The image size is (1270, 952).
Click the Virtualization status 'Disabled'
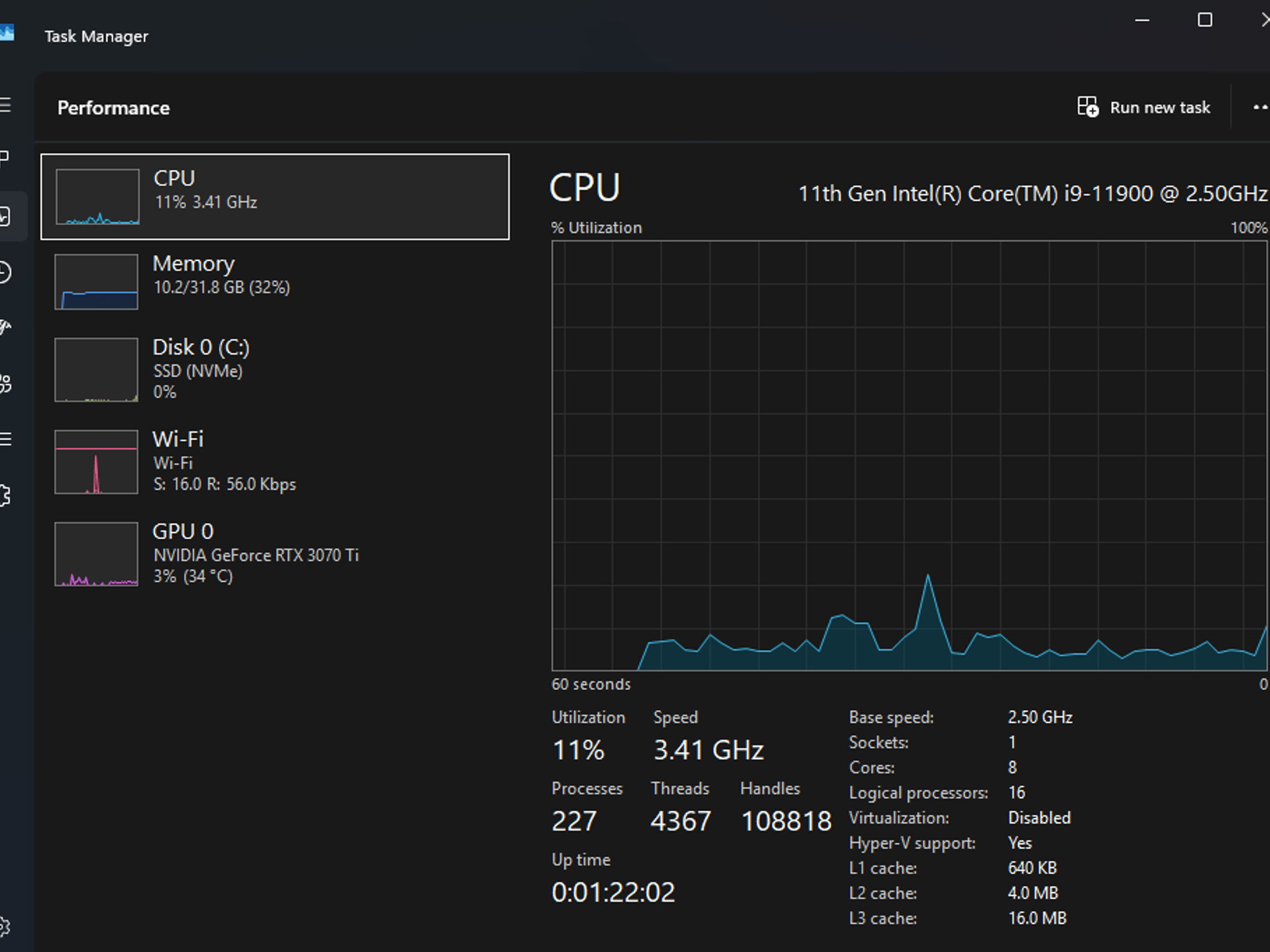click(1039, 818)
